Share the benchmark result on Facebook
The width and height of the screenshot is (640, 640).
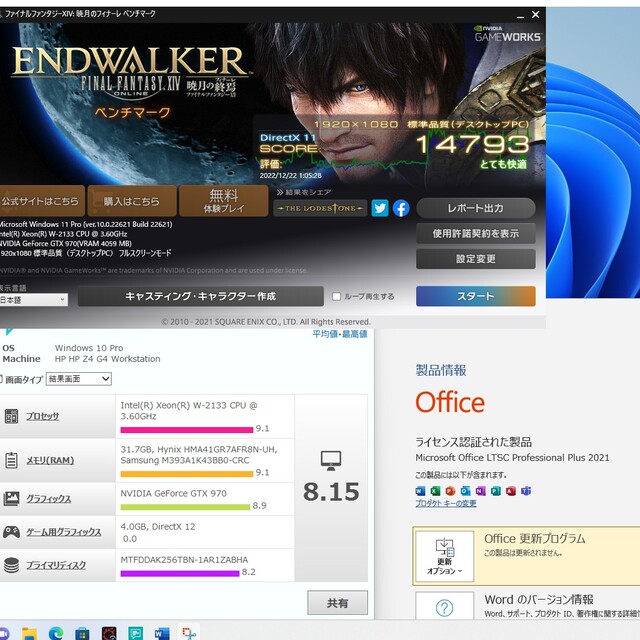pos(401,208)
